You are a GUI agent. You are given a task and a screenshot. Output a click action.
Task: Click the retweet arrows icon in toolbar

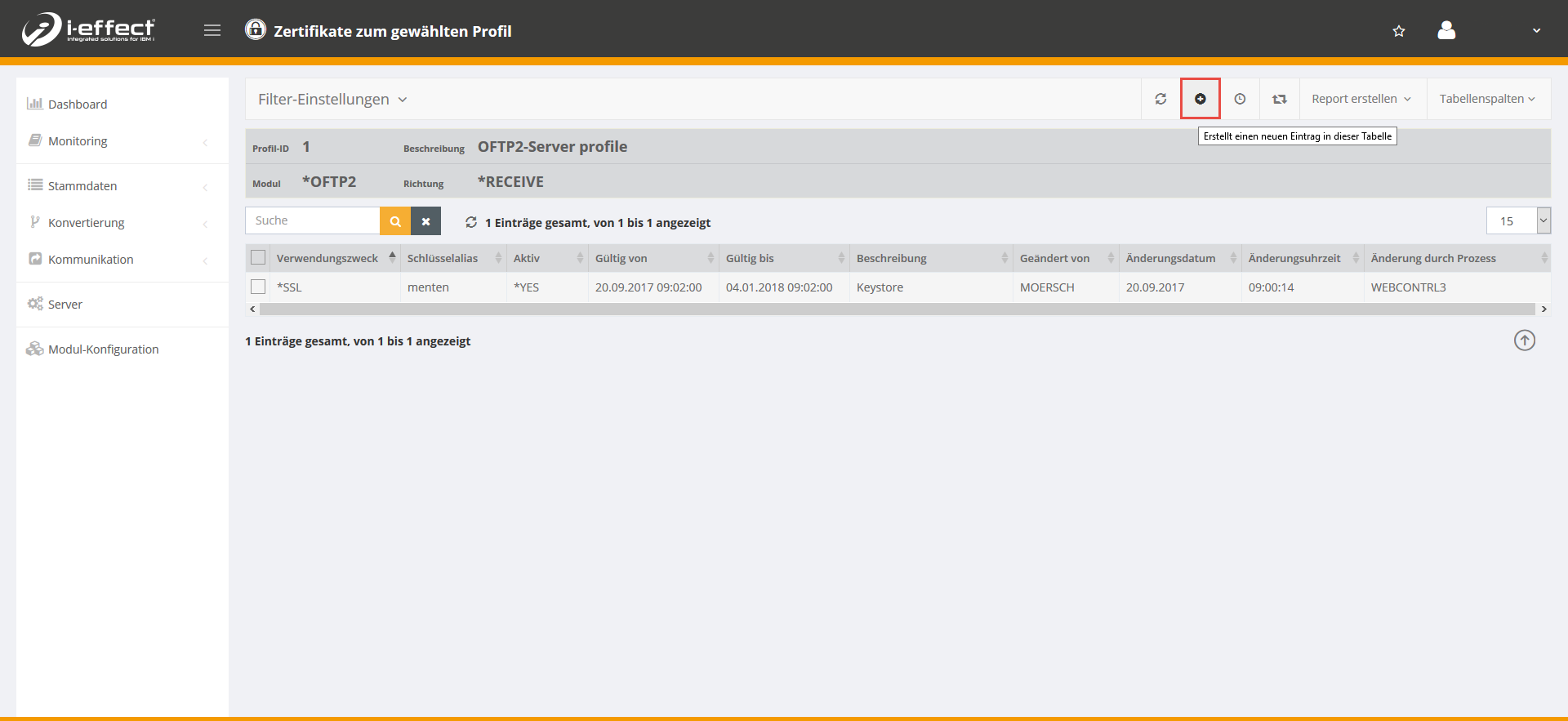(1279, 99)
